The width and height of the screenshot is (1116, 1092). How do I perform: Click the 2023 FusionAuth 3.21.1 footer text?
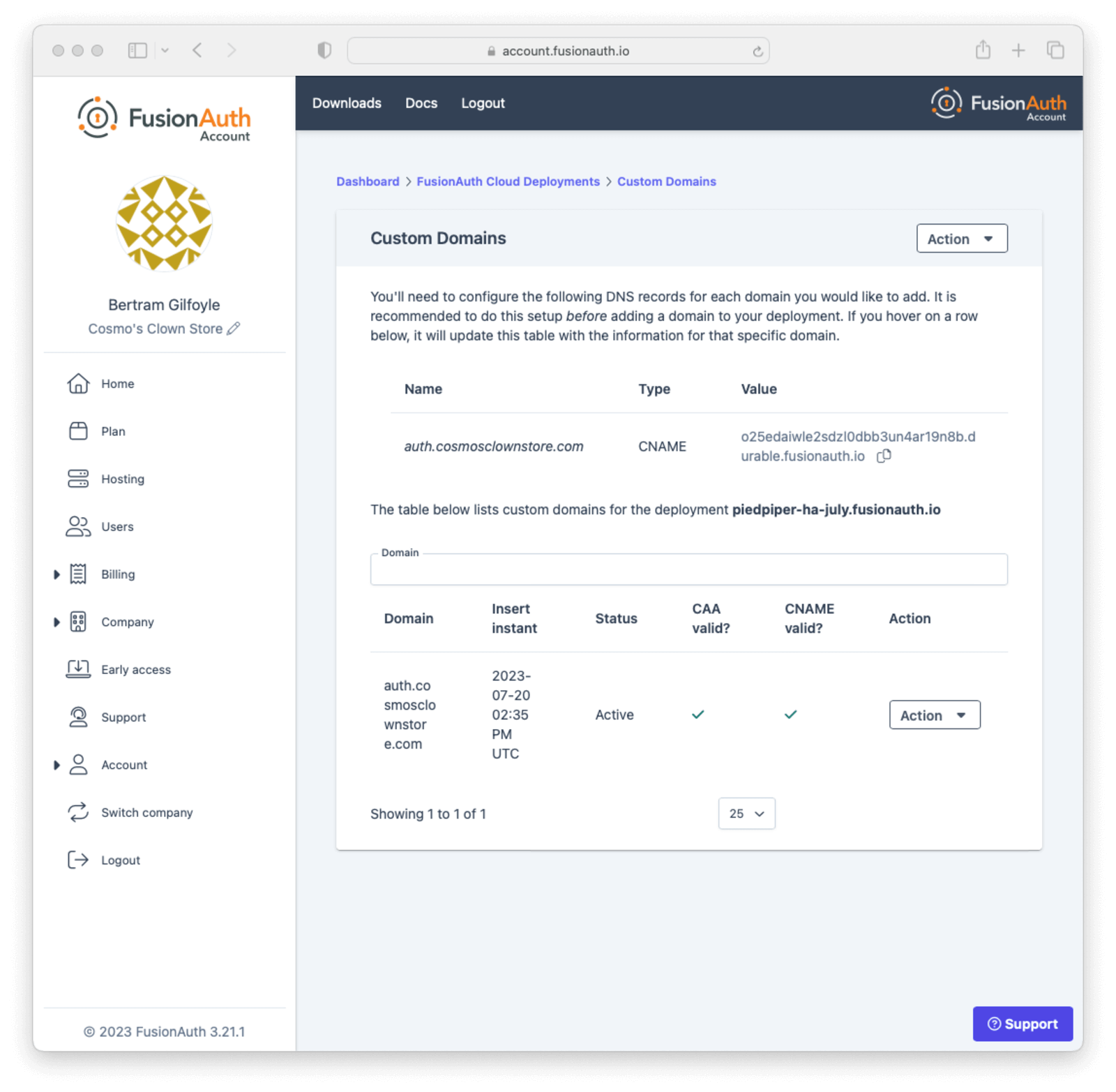(x=164, y=1031)
